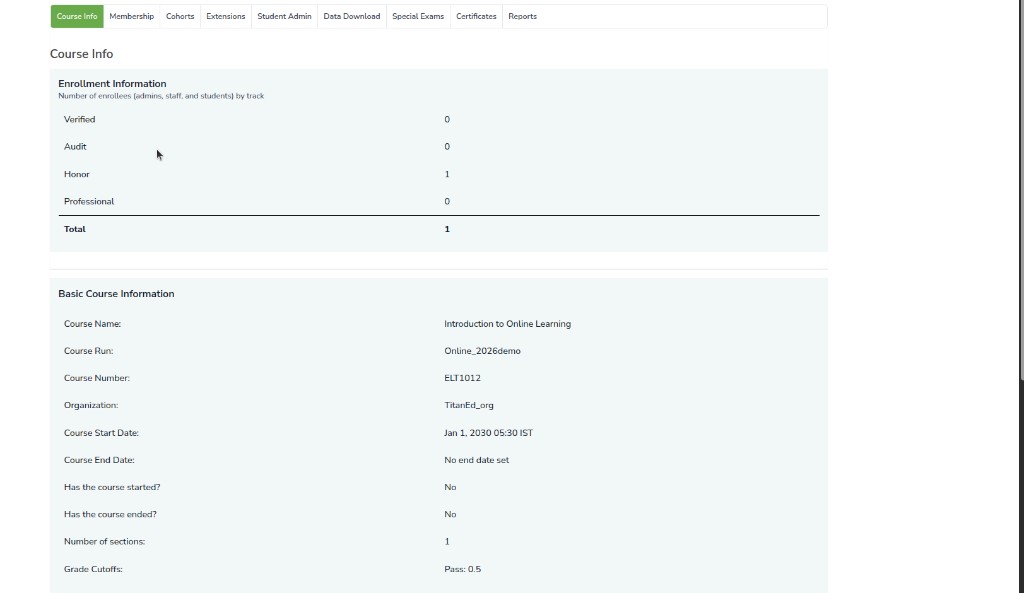
Task: Click the 'Course Number:' label
Action: pos(97,378)
